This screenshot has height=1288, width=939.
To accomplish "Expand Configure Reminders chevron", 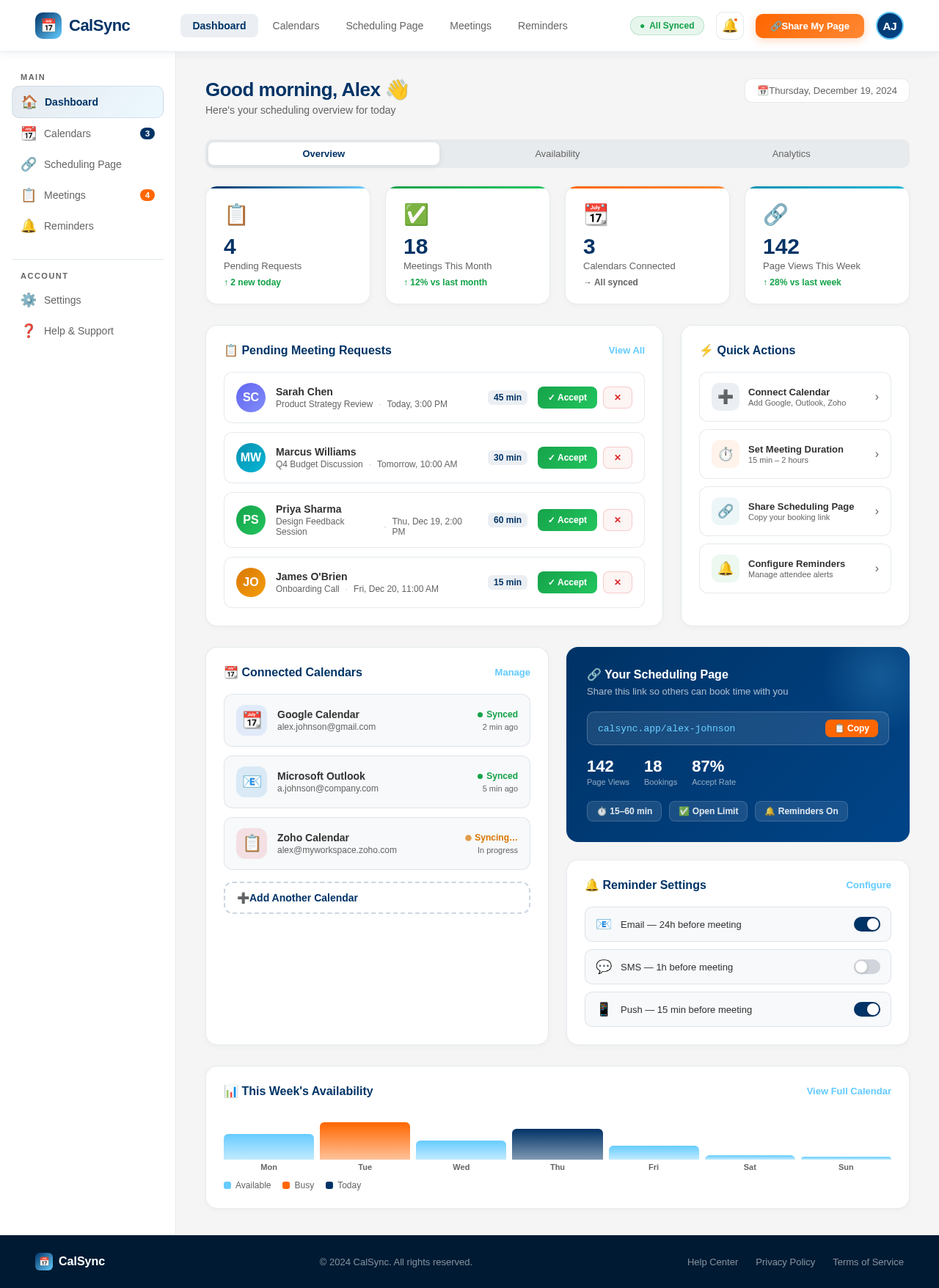I will 877,568.
